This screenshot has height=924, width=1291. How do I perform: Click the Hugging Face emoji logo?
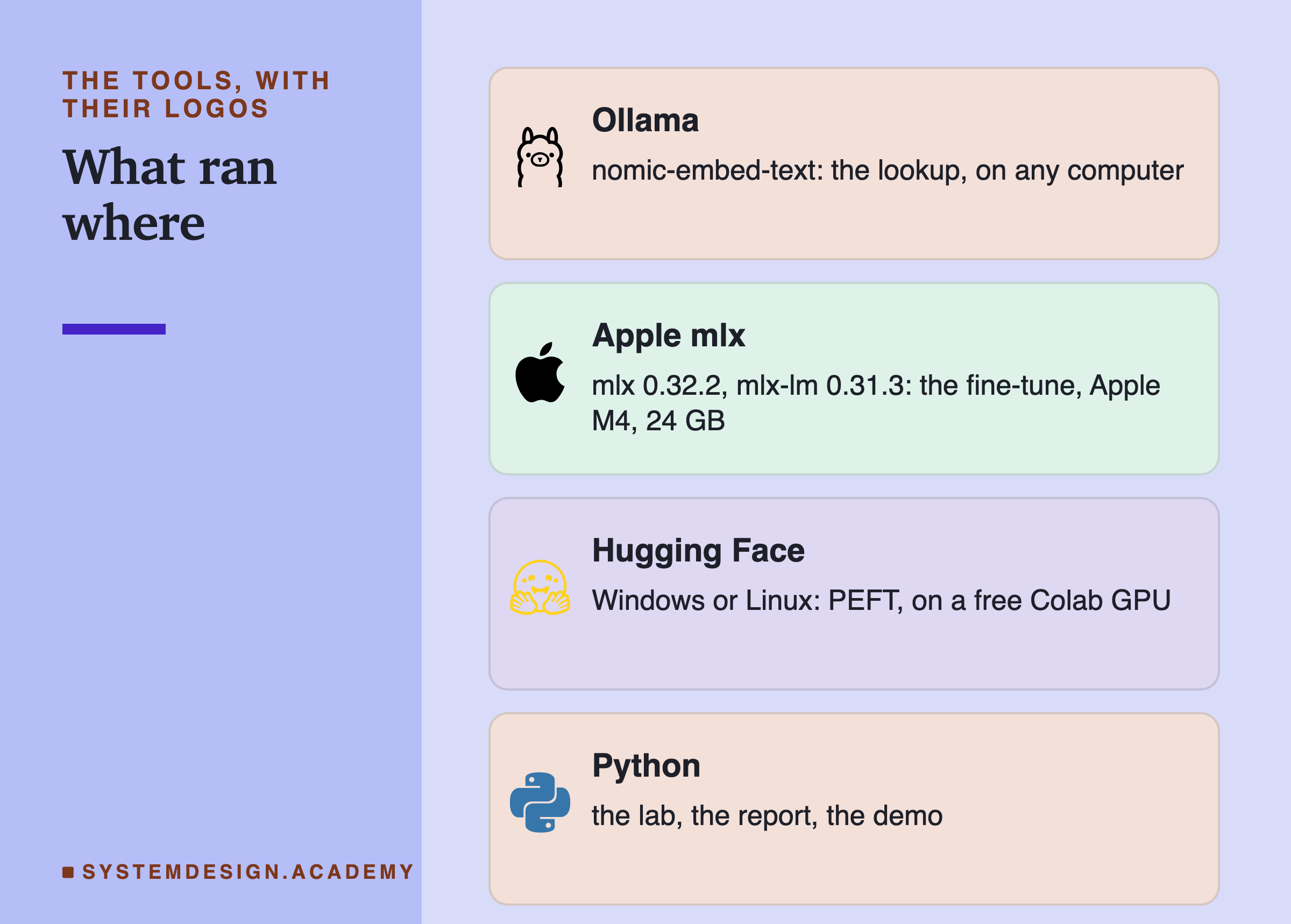[x=540, y=588]
